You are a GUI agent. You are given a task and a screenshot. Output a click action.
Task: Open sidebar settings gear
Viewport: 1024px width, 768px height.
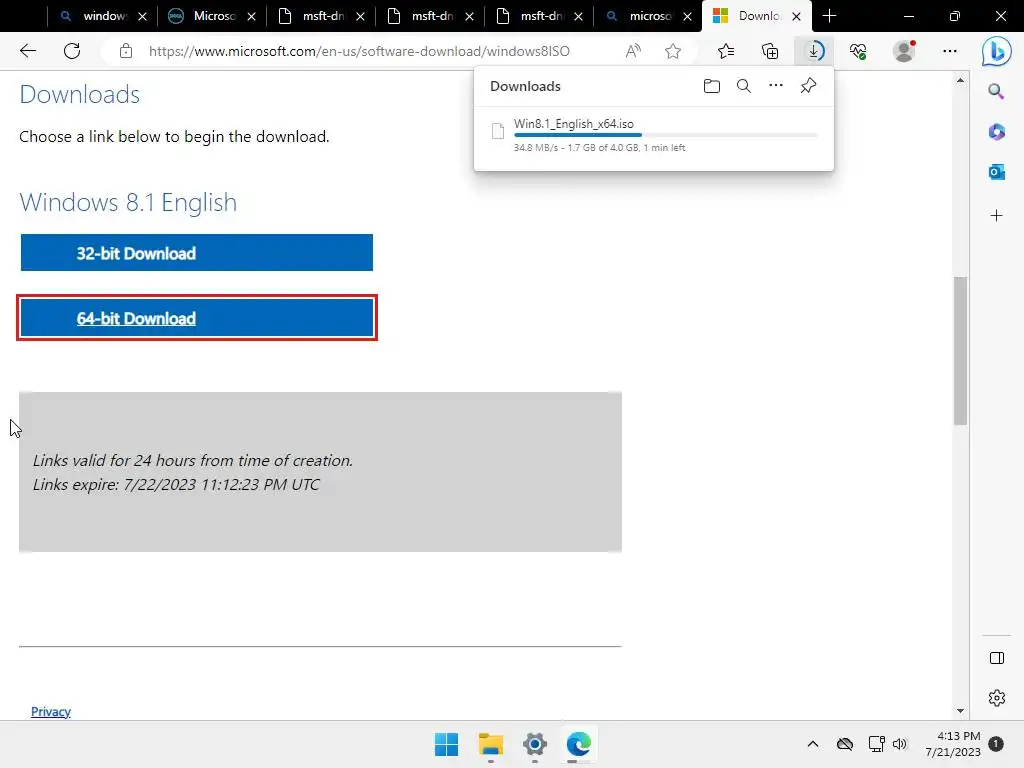(997, 698)
